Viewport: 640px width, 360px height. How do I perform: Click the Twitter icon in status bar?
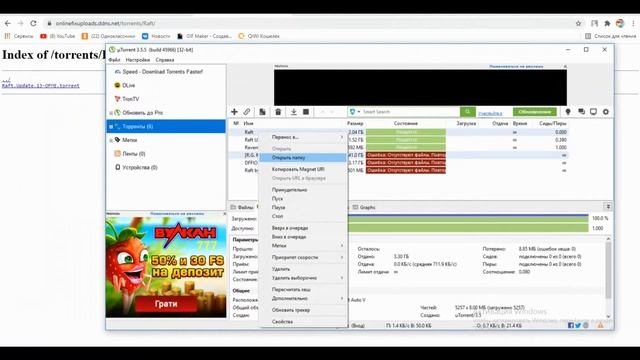click(578, 326)
